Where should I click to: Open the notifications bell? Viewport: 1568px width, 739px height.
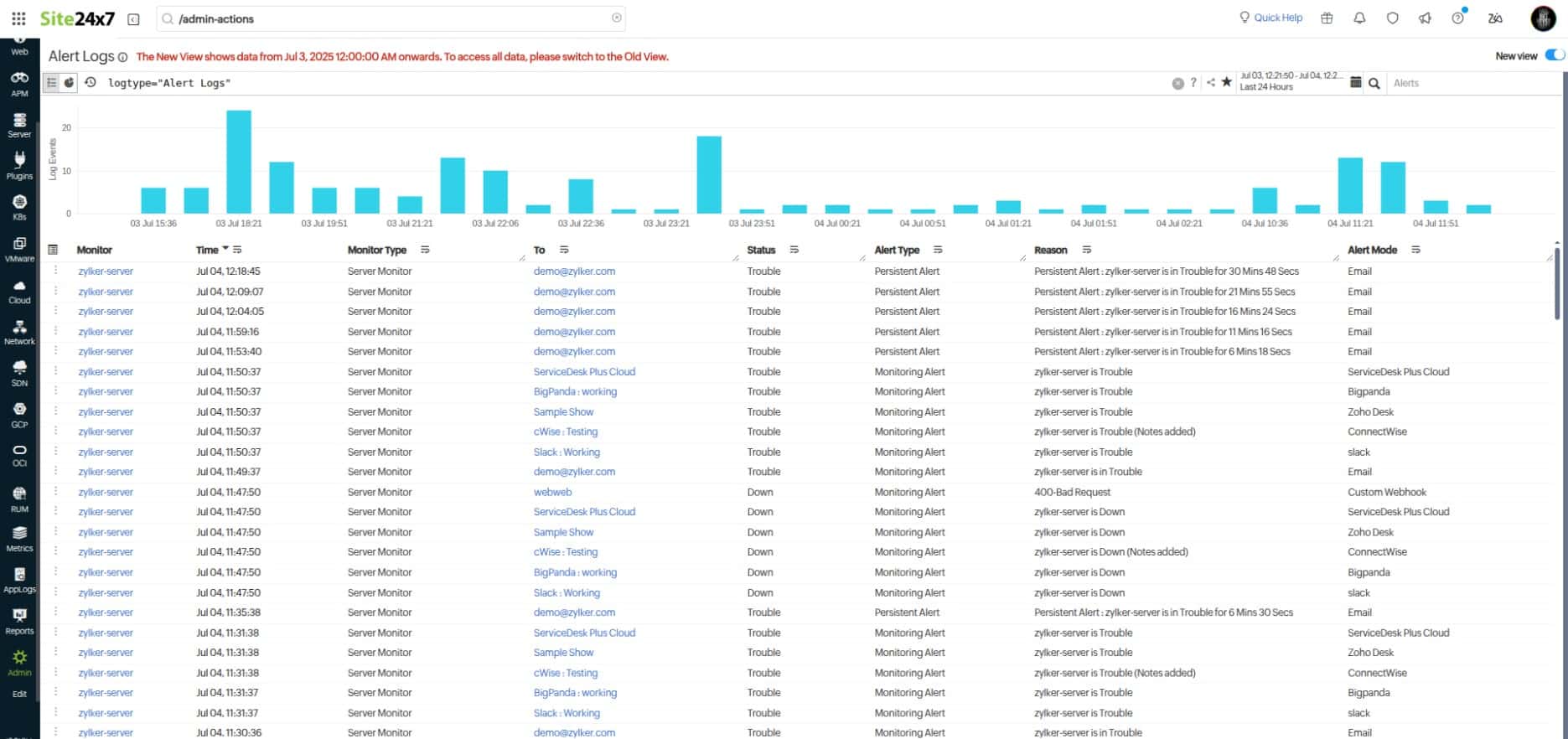pyautogui.click(x=1359, y=18)
